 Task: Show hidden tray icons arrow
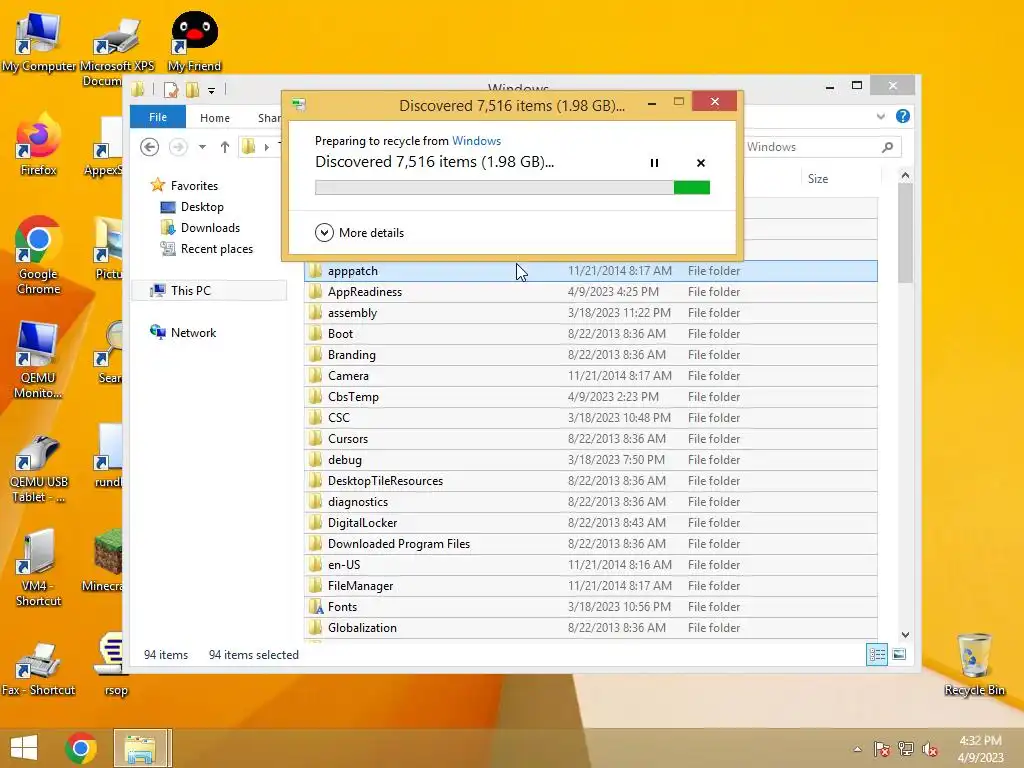click(x=857, y=749)
